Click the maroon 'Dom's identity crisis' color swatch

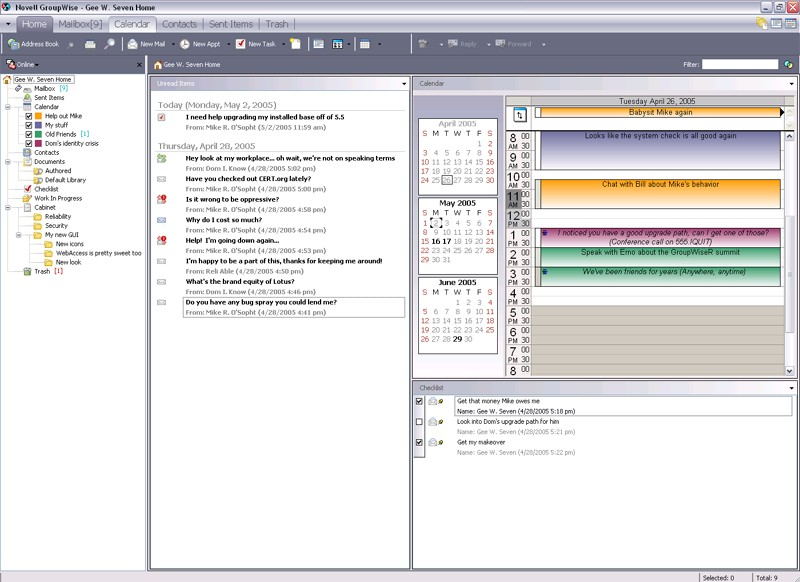pyautogui.click(x=38, y=144)
